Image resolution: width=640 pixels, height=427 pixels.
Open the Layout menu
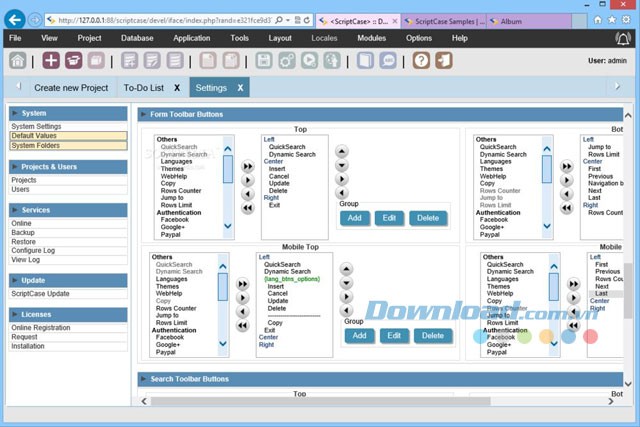click(x=280, y=38)
